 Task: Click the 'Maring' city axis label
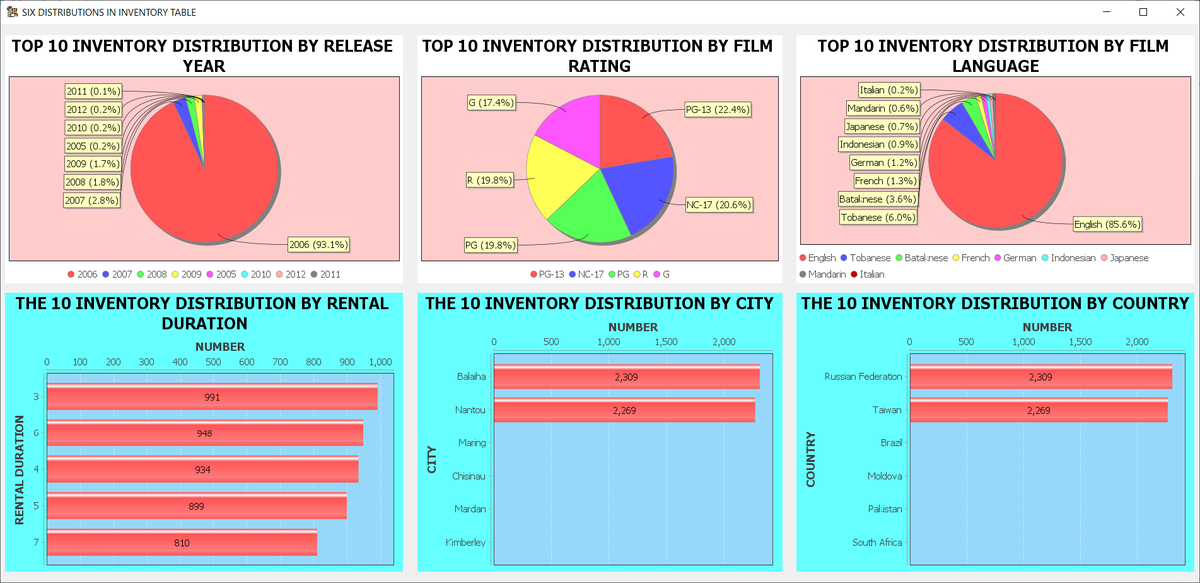(x=472, y=443)
